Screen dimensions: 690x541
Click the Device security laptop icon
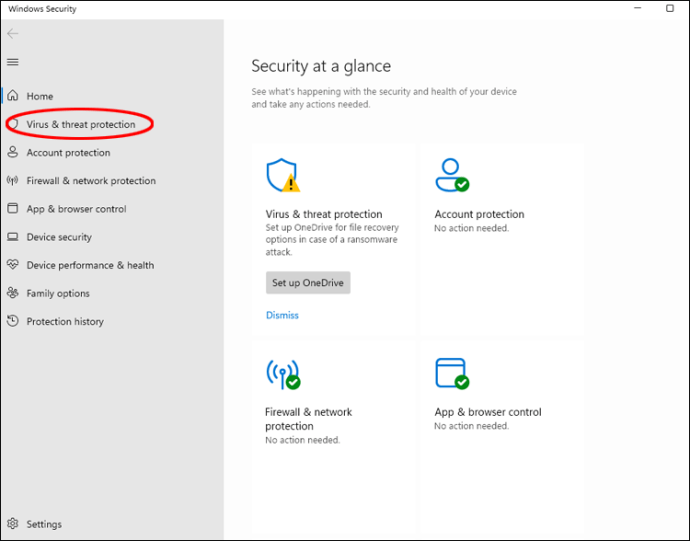coord(13,237)
